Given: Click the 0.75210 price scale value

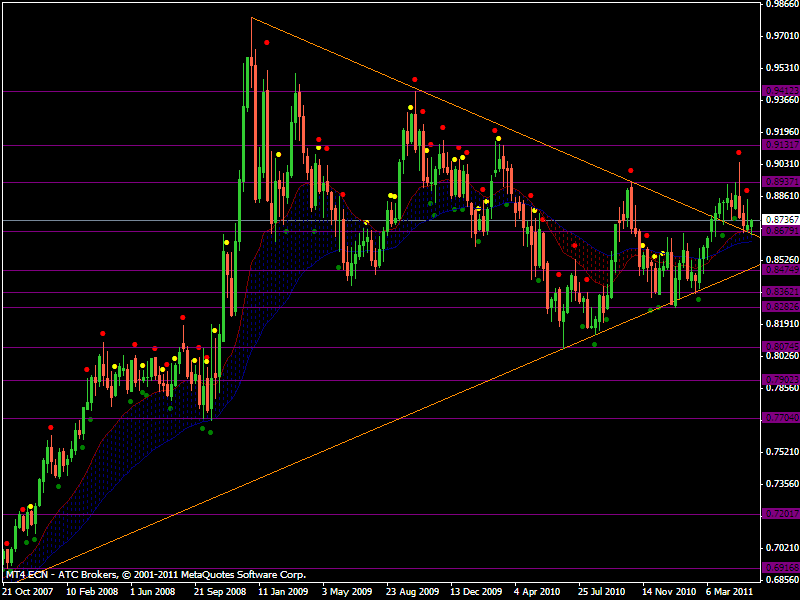Looking at the screenshot, I should click(x=783, y=452).
